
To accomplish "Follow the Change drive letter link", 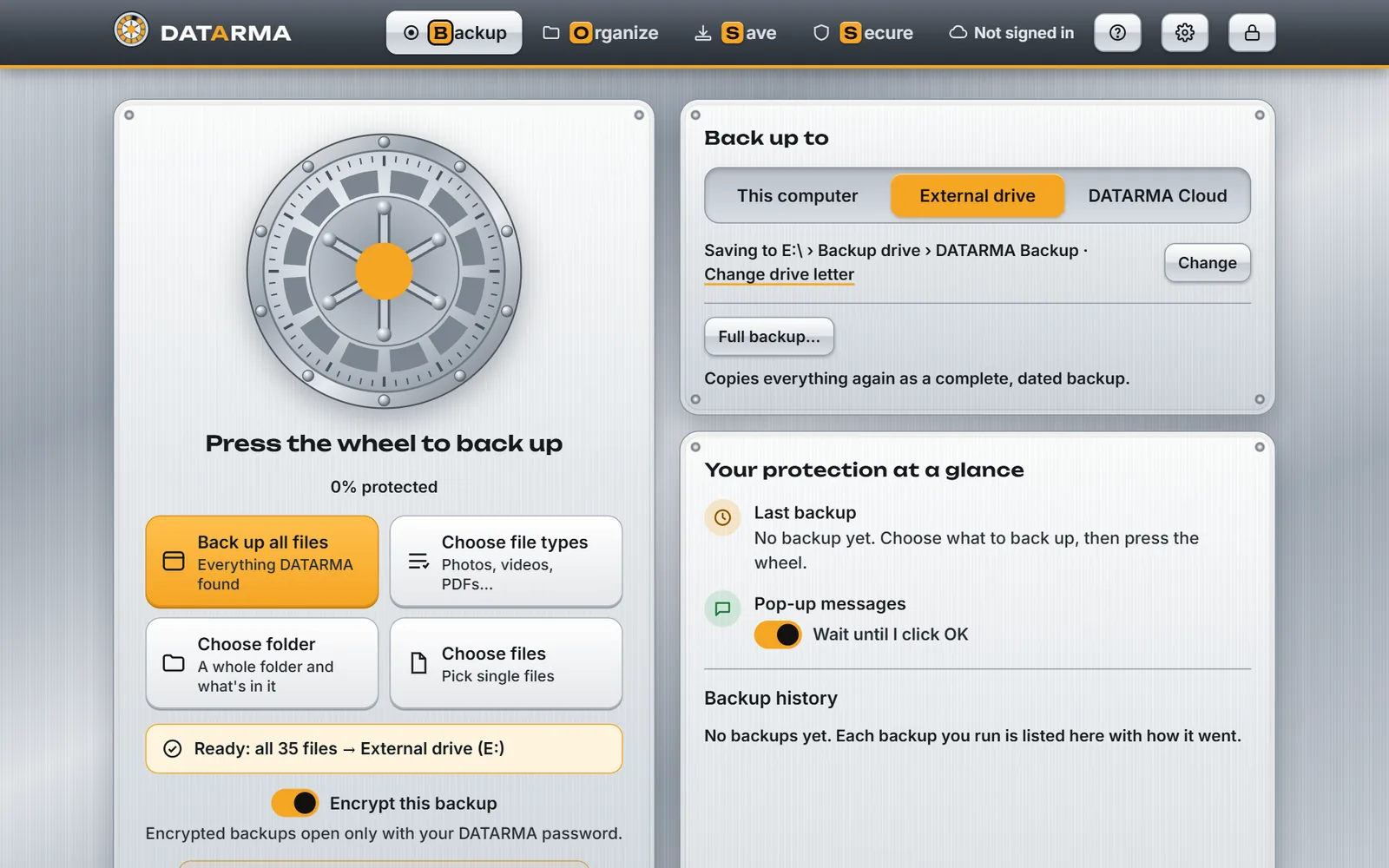I will pyautogui.click(x=779, y=274).
